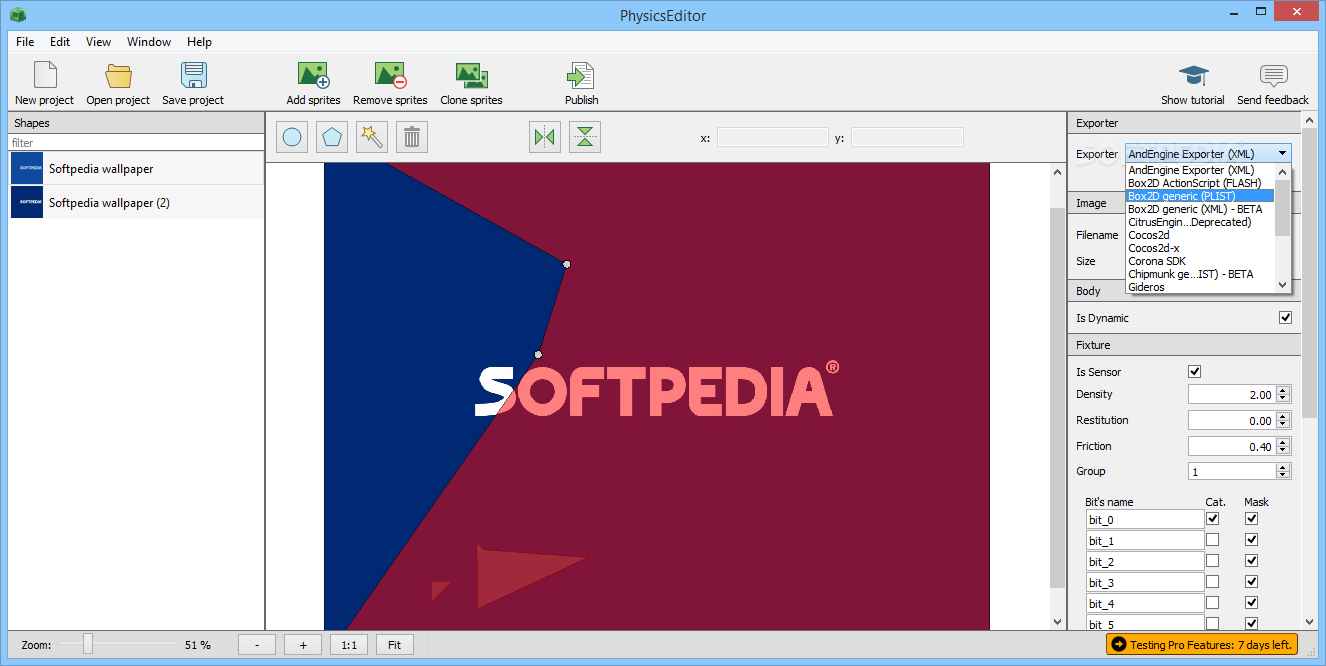Open the Exporter combo box

tap(1208, 154)
